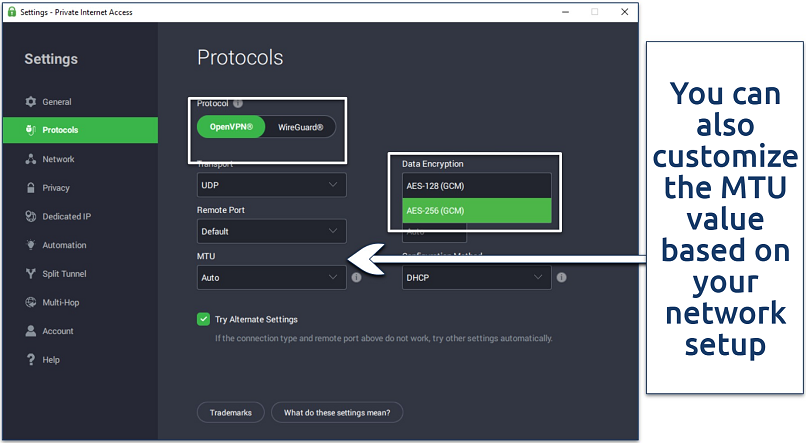The width and height of the screenshot is (806, 443).
Task: Click the info icon beside DHCP dropdown
Action: pyautogui.click(x=561, y=278)
